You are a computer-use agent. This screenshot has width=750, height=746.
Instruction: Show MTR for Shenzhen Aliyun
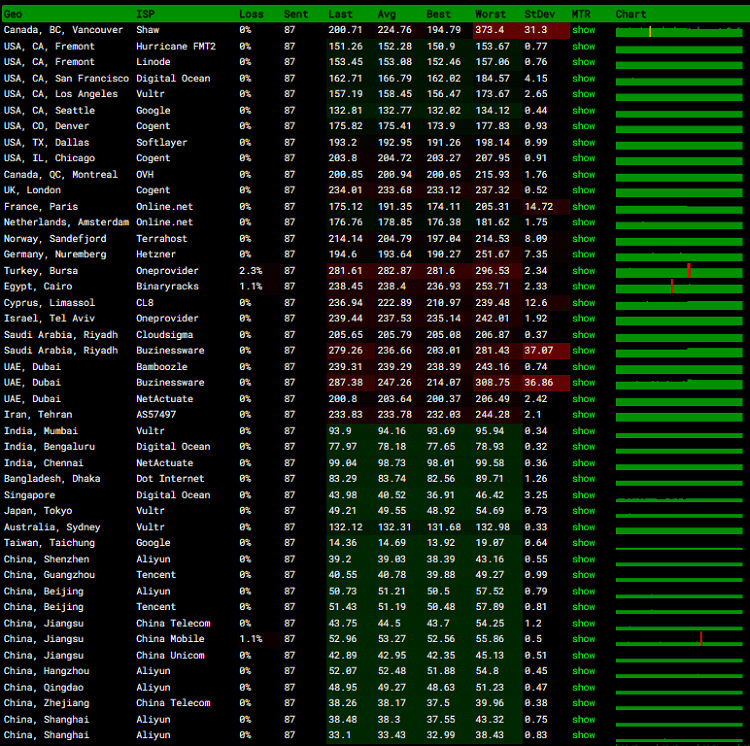[x=584, y=559]
